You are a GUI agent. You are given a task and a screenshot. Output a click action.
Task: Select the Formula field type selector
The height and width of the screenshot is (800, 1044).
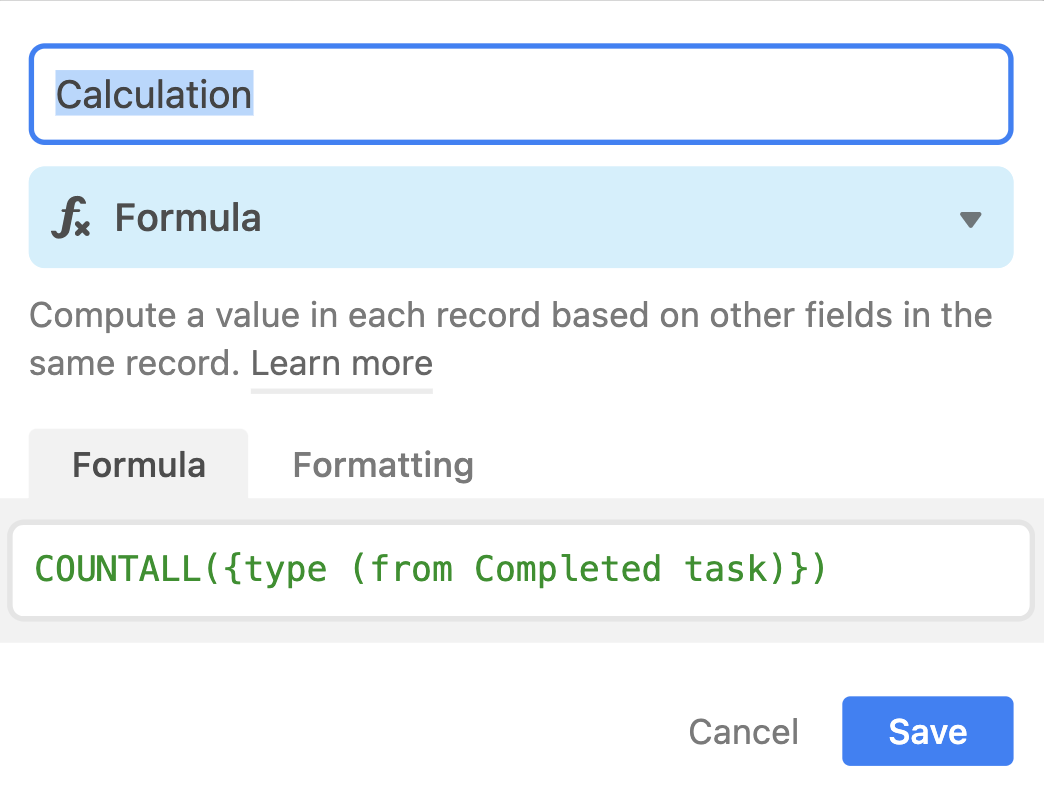521,217
